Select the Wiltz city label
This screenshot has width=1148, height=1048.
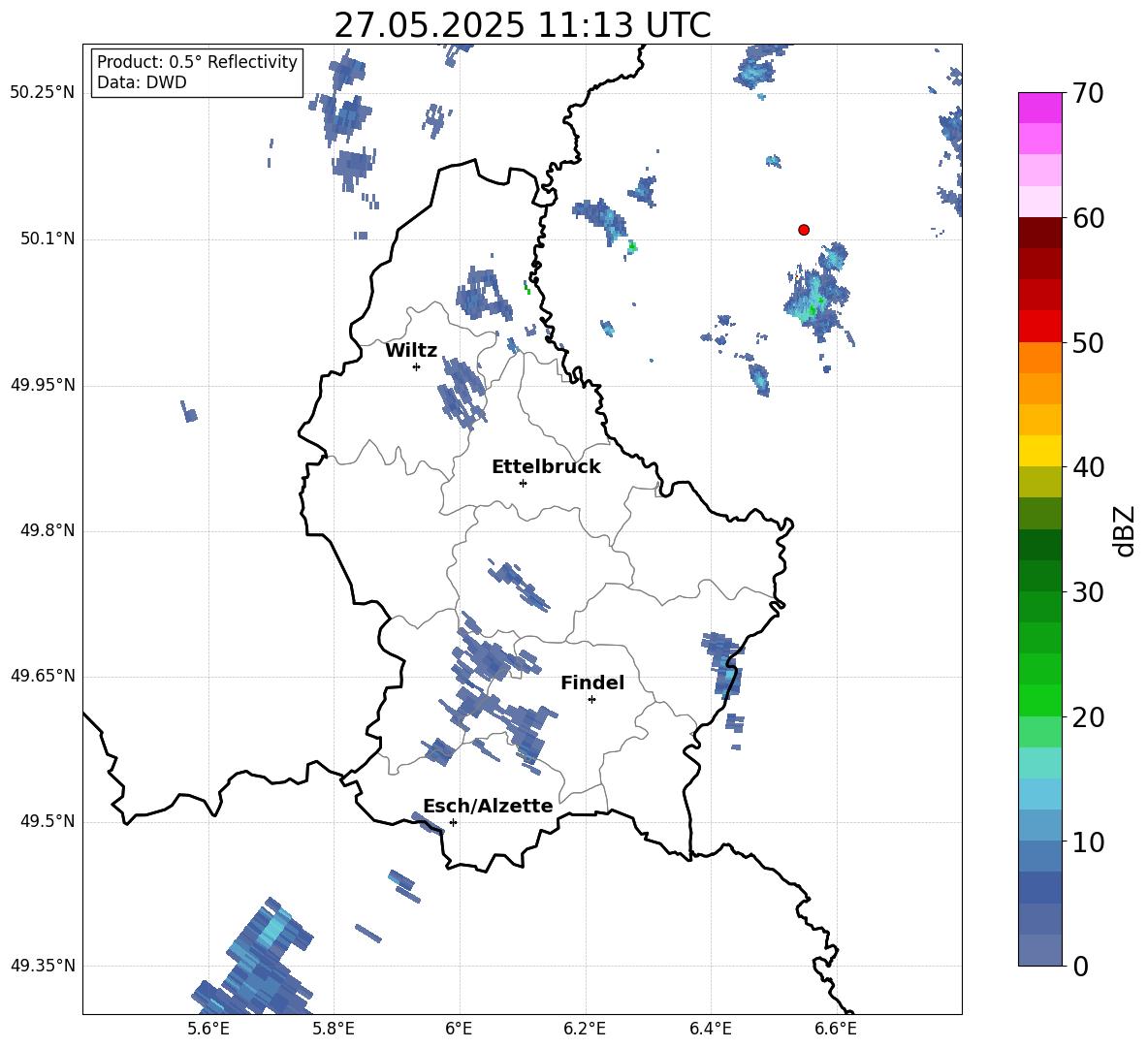click(411, 351)
